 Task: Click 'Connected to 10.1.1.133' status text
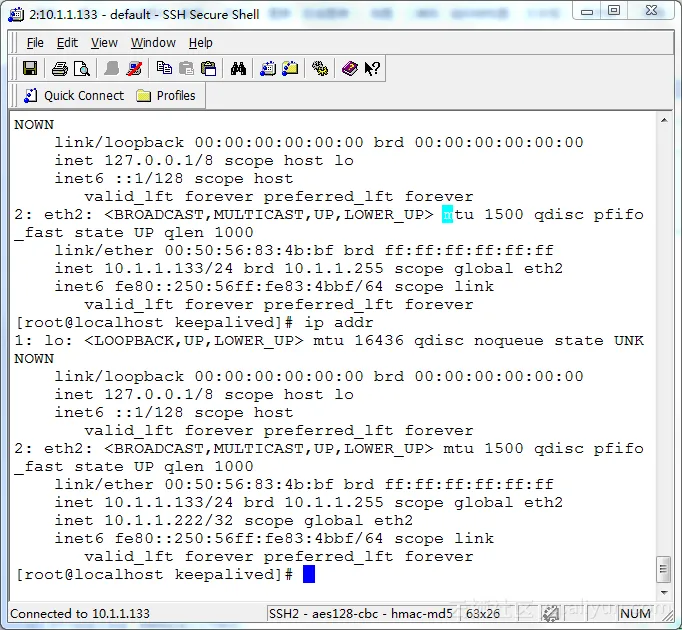point(80,613)
